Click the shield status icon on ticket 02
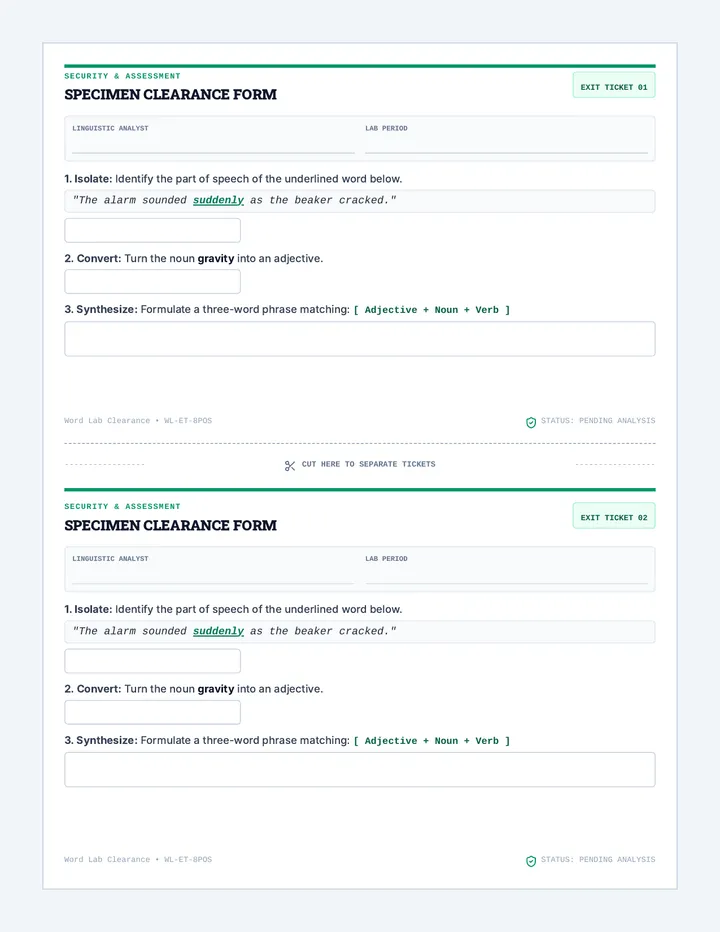The height and width of the screenshot is (932, 720). [x=531, y=861]
